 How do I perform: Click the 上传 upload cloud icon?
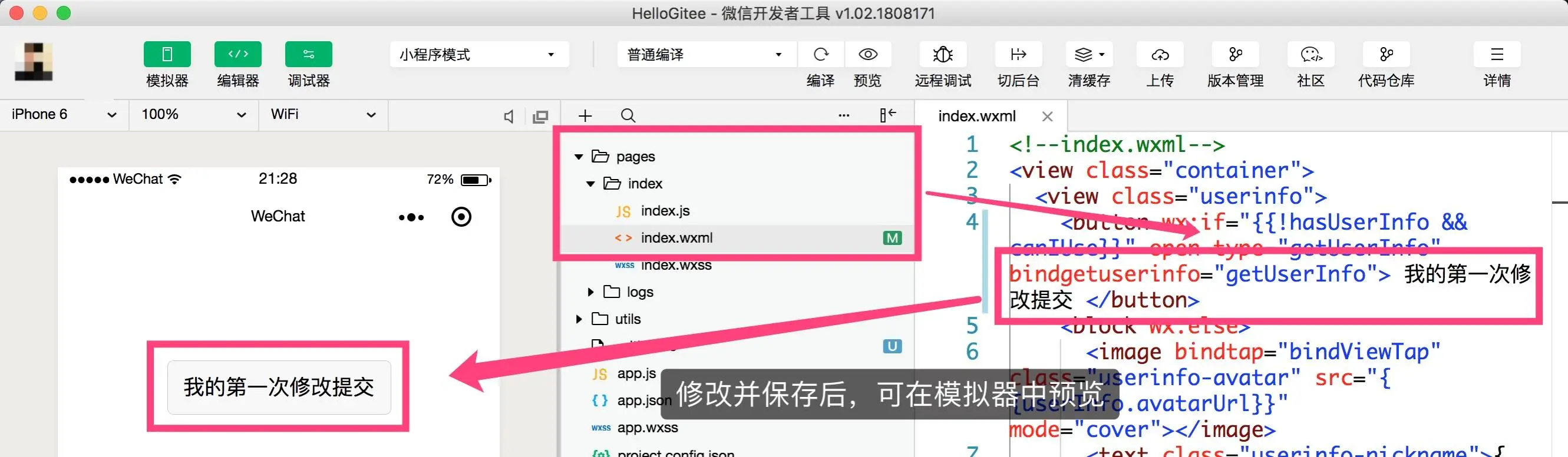tap(1160, 54)
